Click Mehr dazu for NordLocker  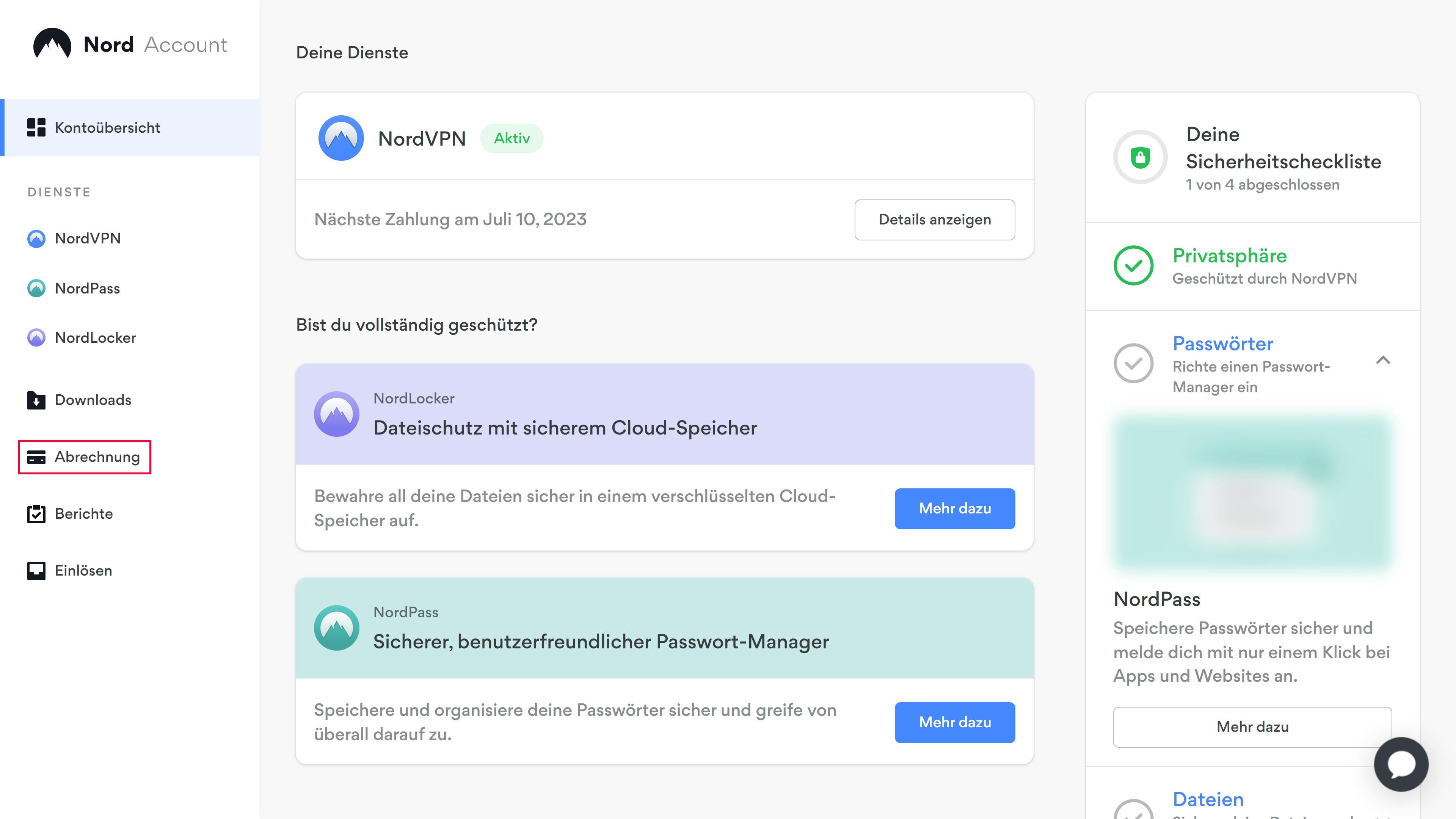pyautogui.click(x=955, y=509)
